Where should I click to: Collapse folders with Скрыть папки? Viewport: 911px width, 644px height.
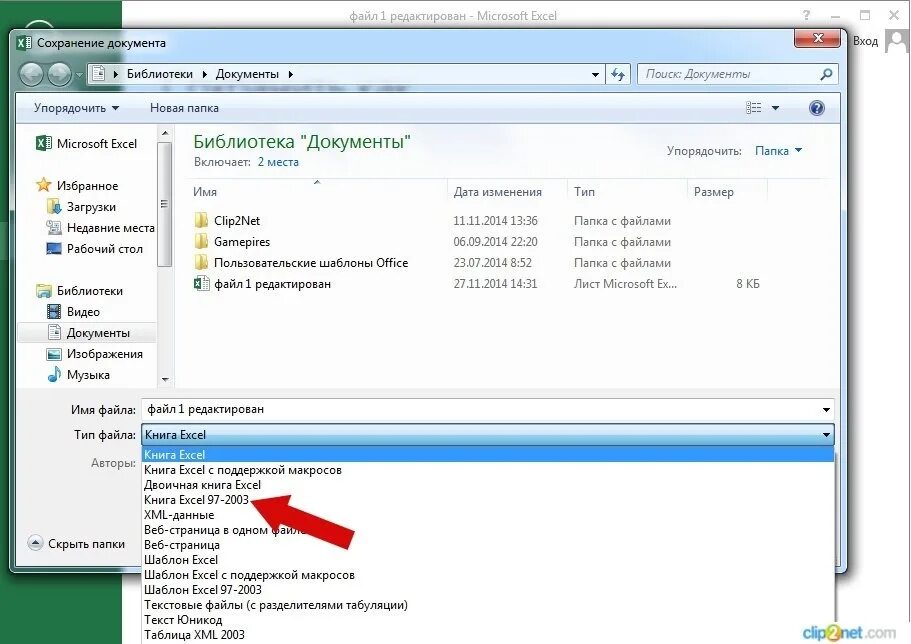pos(77,543)
